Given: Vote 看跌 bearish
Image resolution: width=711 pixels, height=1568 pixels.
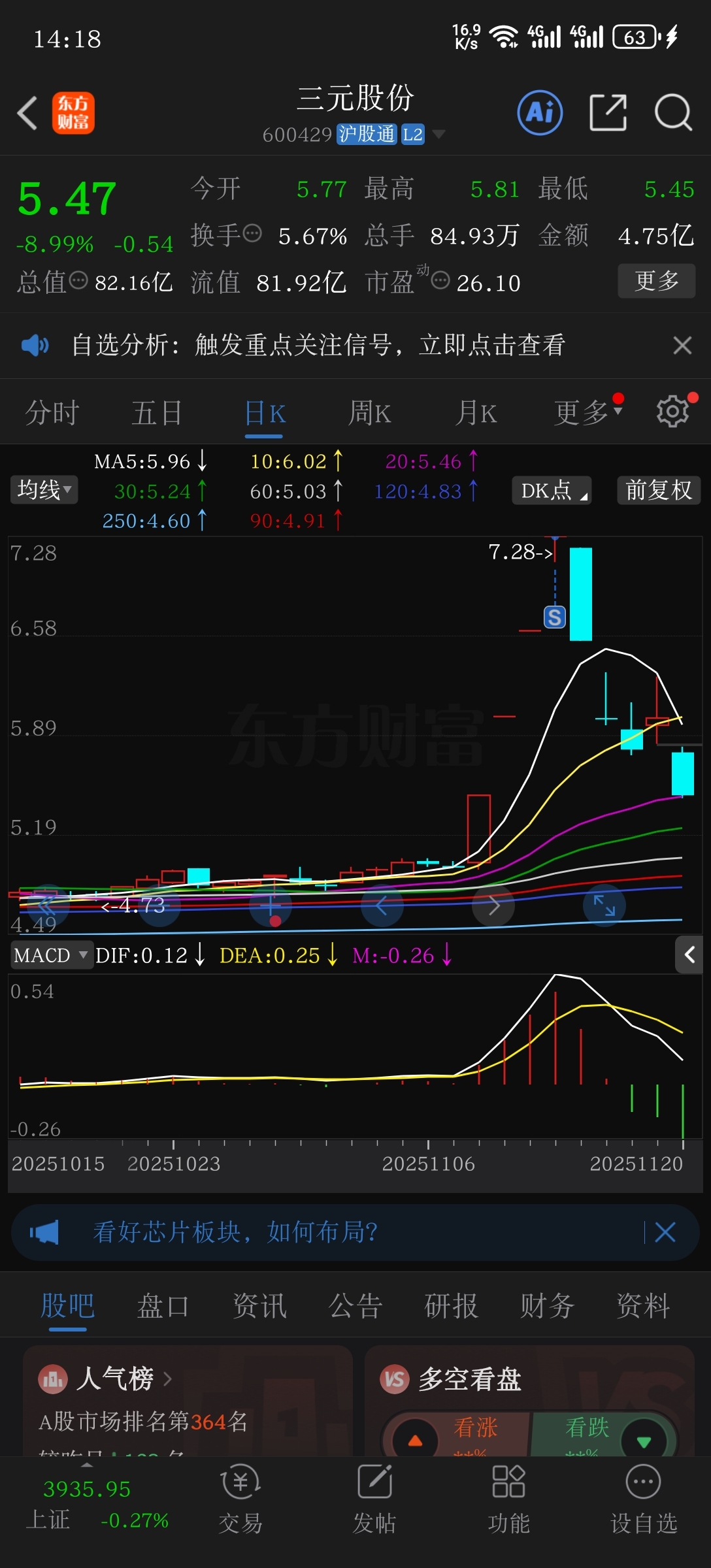Looking at the screenshot, I should (604, 1434).
